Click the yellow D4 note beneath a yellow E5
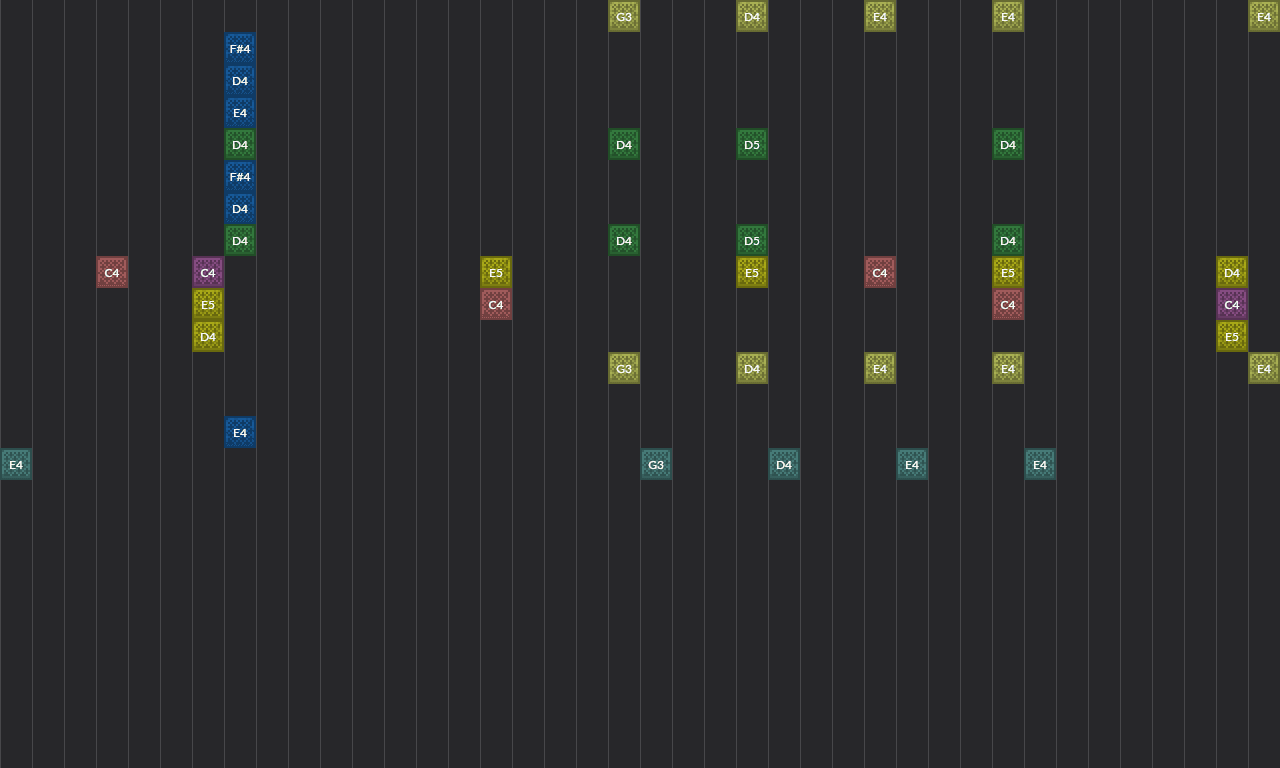Image resolution: width=1280 pixels, height=768 pixels. point(208,336)
